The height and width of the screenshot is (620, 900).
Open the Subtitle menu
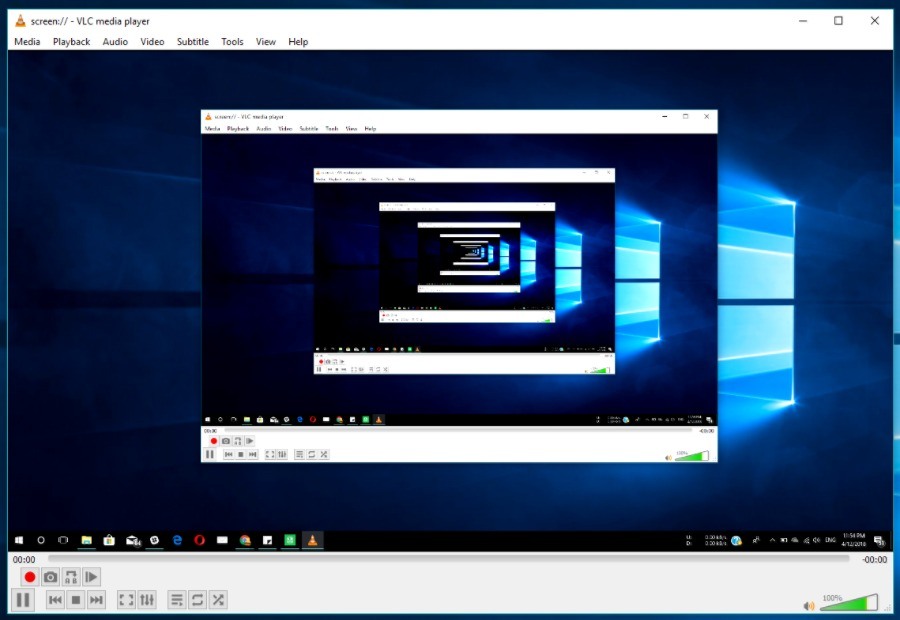coord(192,41)
